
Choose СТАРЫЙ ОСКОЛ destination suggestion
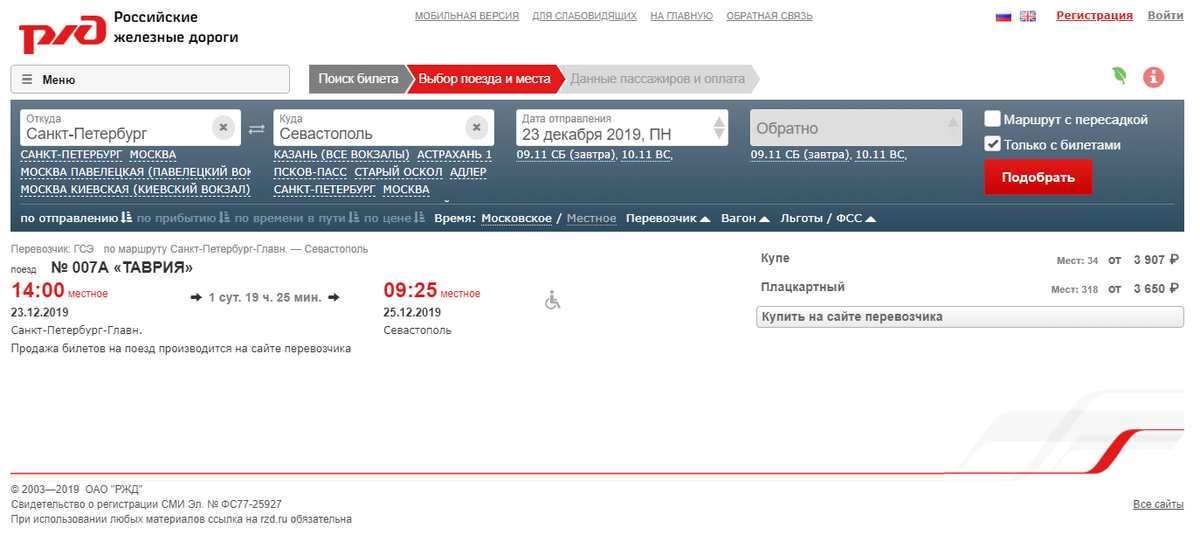click(x=398, y=172)
